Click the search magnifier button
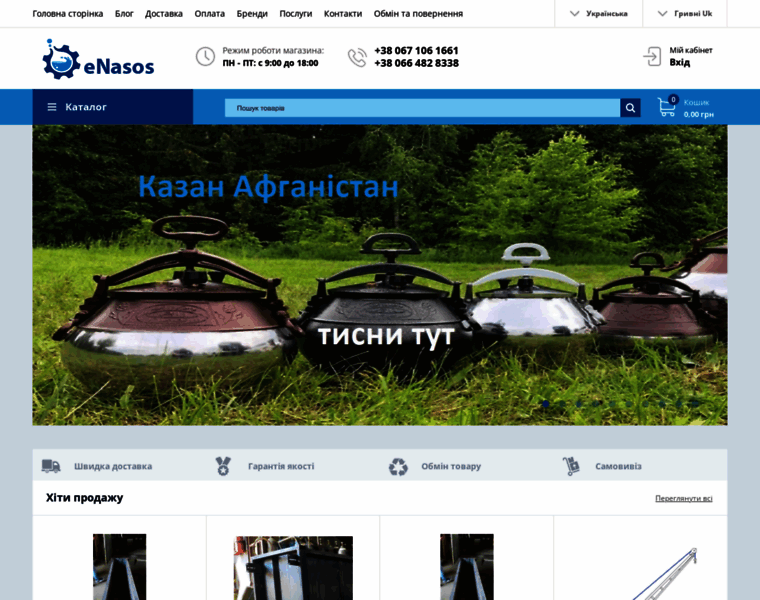The width and height of the screenshot is (760, 600). pyautogui.click(x=630, y=108)
